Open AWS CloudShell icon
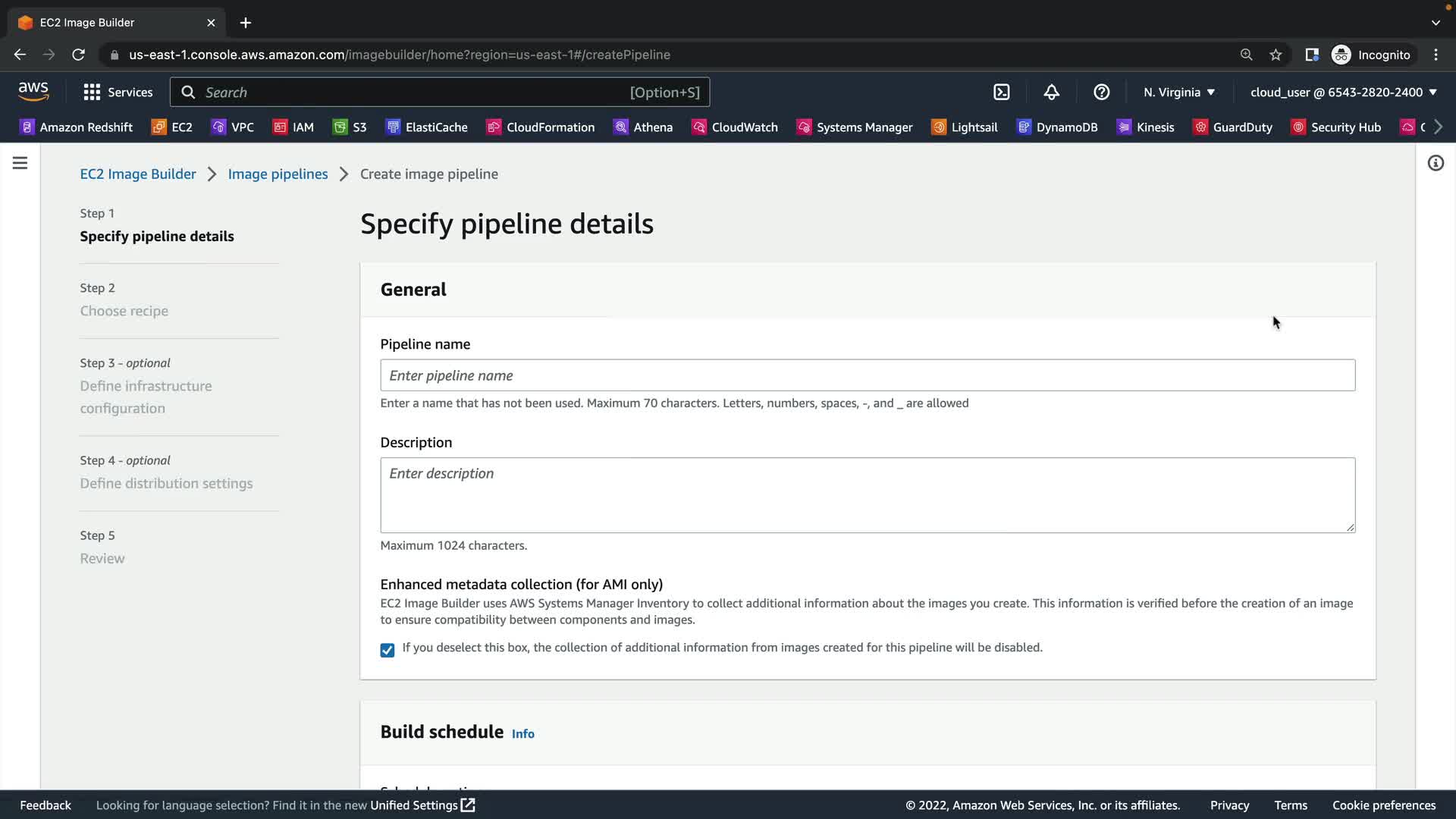The image size is (1456, 819). [1002, 93]
